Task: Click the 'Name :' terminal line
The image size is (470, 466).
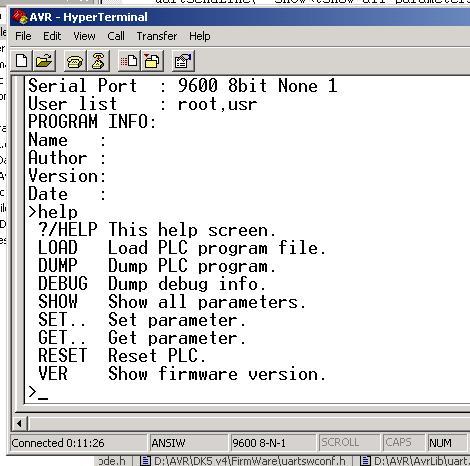Action: pyautogui.click(x=67, y=140)
